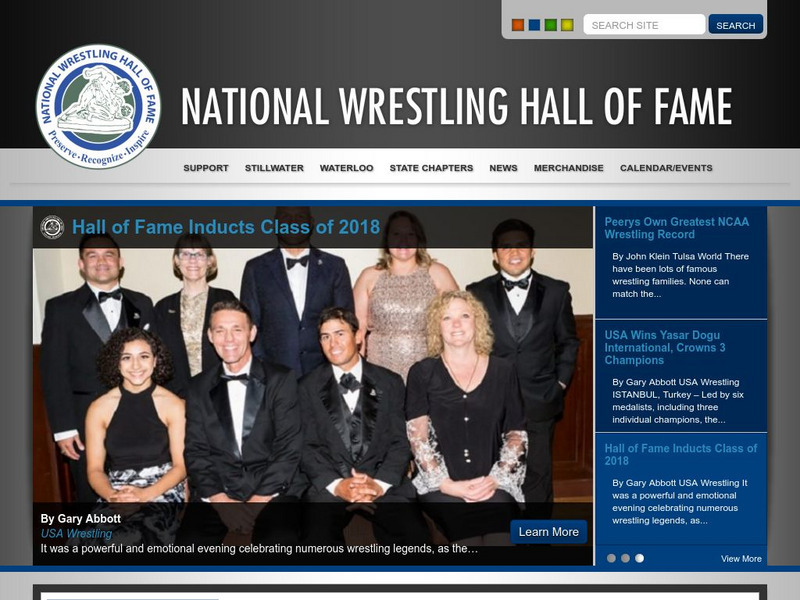The width and height of the screenshot is (800, 600).
Task: Select the MERCHANDISE menu item
Action: tap(568, 169)
